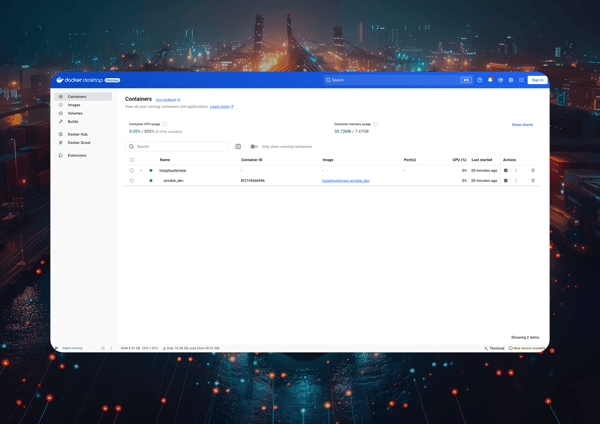Click the column layout icon beside search
600x424 pixels.
click(x=238, y=147)
